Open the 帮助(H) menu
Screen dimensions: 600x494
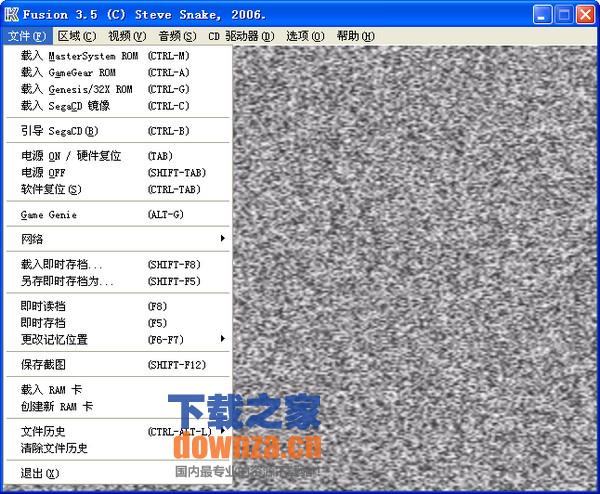355,36
